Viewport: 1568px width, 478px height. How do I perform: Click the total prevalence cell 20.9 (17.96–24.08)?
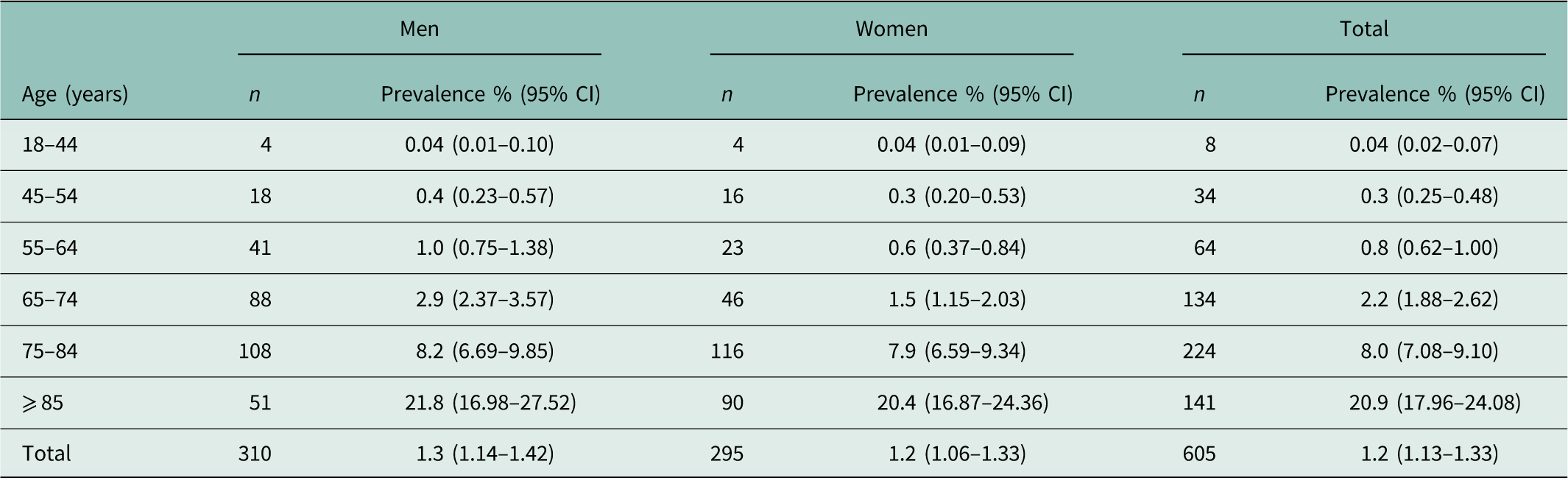pyautogui.click(x=1435, y=403)
